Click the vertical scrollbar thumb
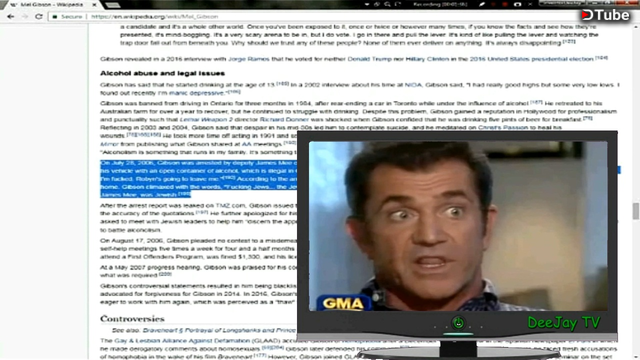This screenshot has width=640, height=360. 636,211
